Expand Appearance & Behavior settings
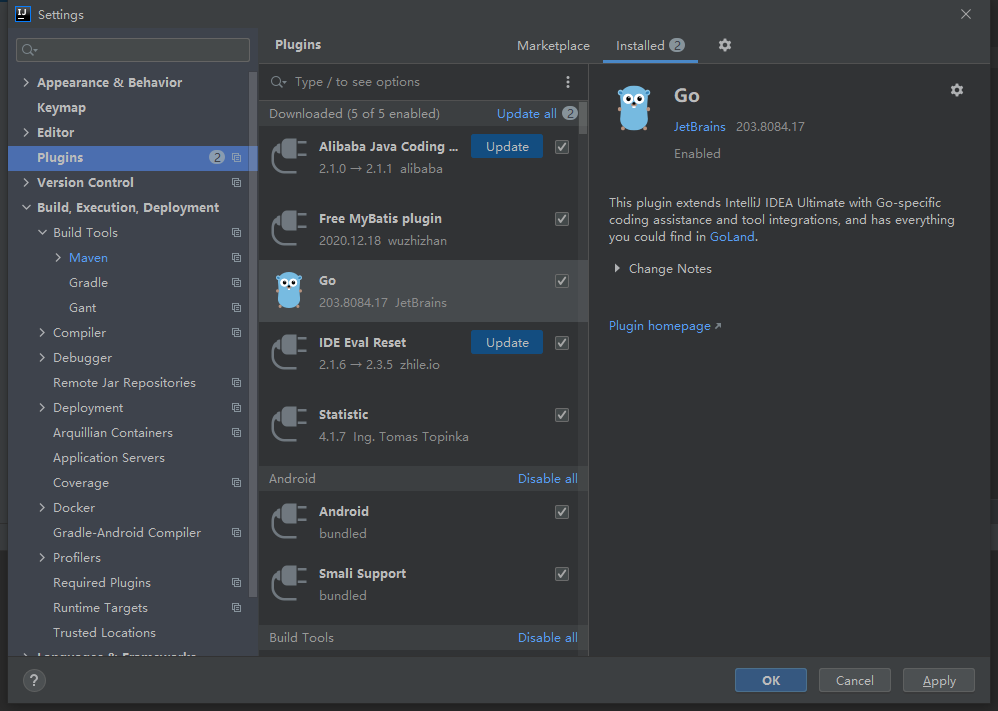Screen dimensions: 998x711 pos(26,82)
